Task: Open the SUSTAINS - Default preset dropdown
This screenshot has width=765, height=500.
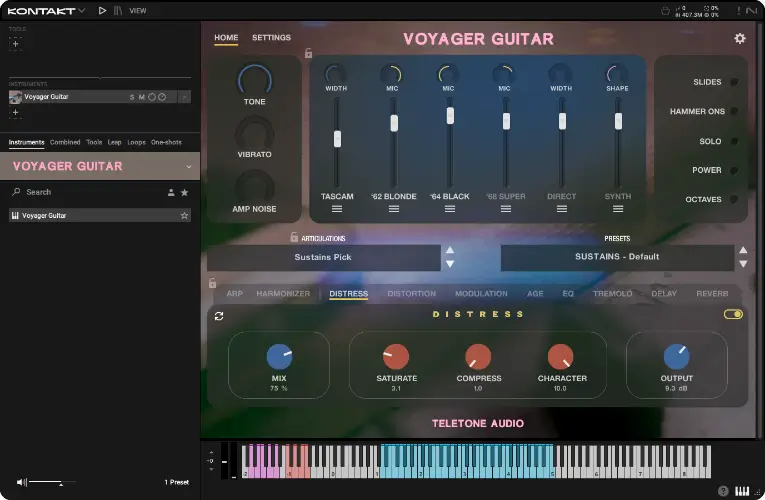Action: click(x=617, y=257)
